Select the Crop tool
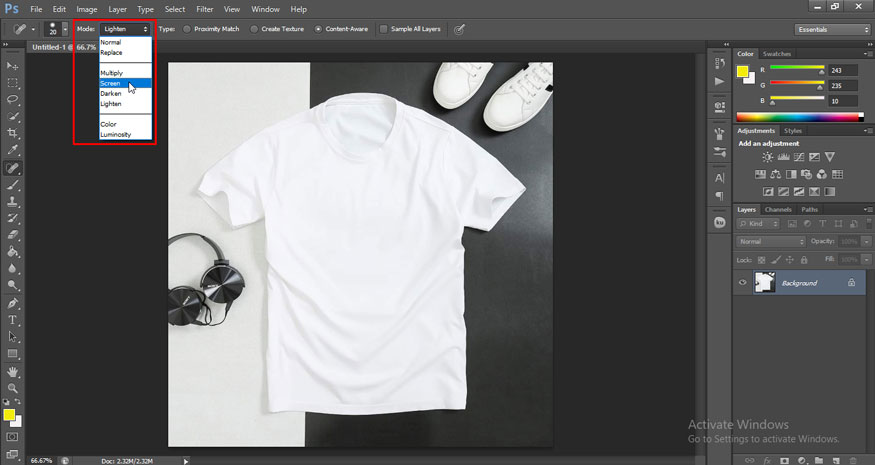The height and width of the screenshot is (465, 875). click(13, 133)
